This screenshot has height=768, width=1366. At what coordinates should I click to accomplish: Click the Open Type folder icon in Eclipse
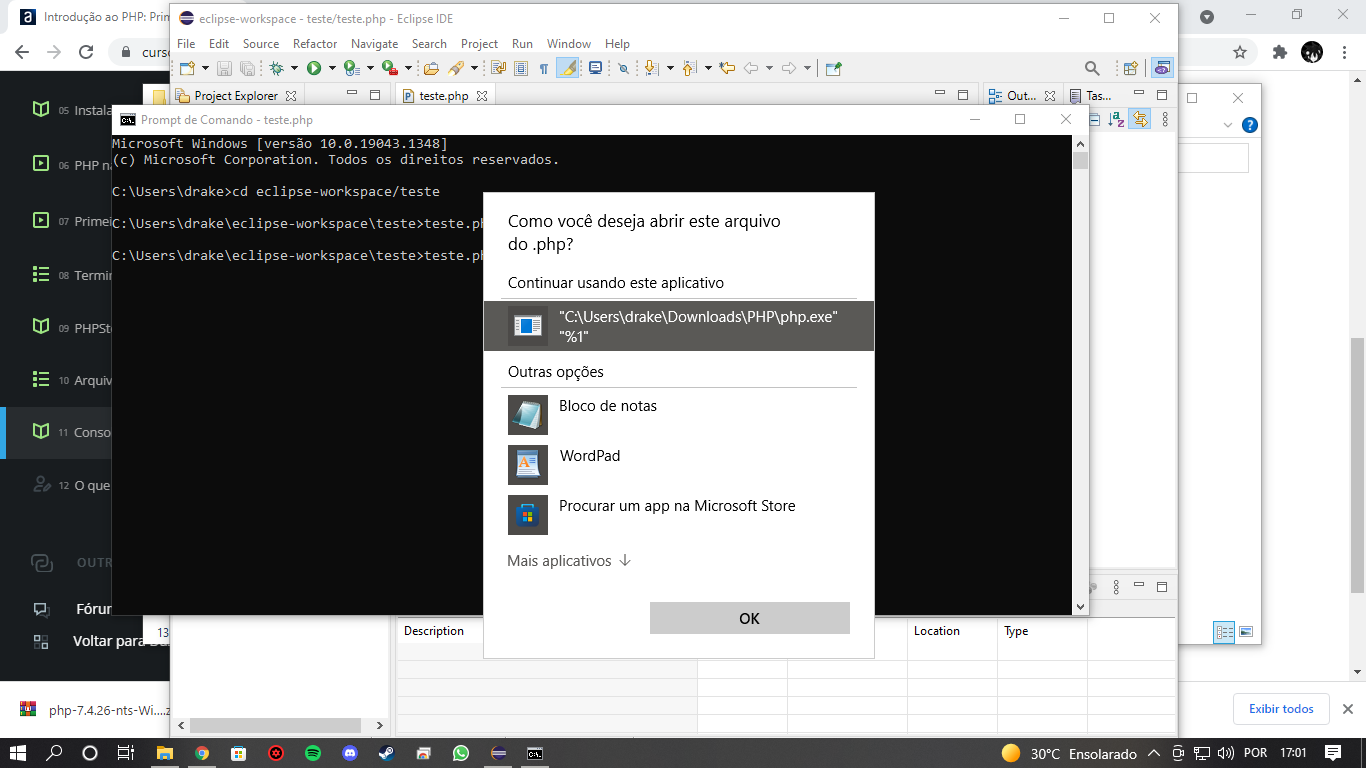click(431, 68)
